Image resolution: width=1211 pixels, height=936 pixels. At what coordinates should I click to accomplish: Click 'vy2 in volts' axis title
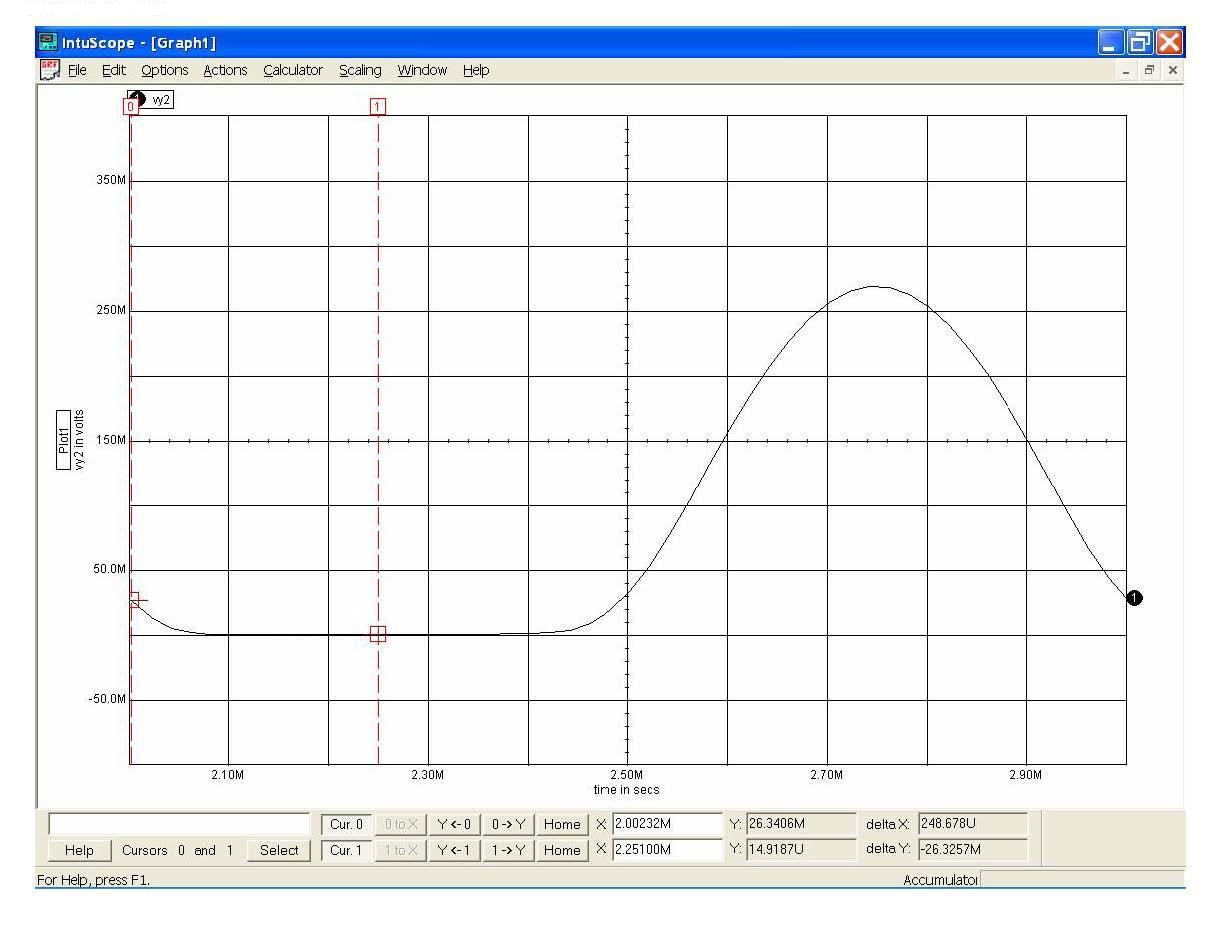coord(79,440)
